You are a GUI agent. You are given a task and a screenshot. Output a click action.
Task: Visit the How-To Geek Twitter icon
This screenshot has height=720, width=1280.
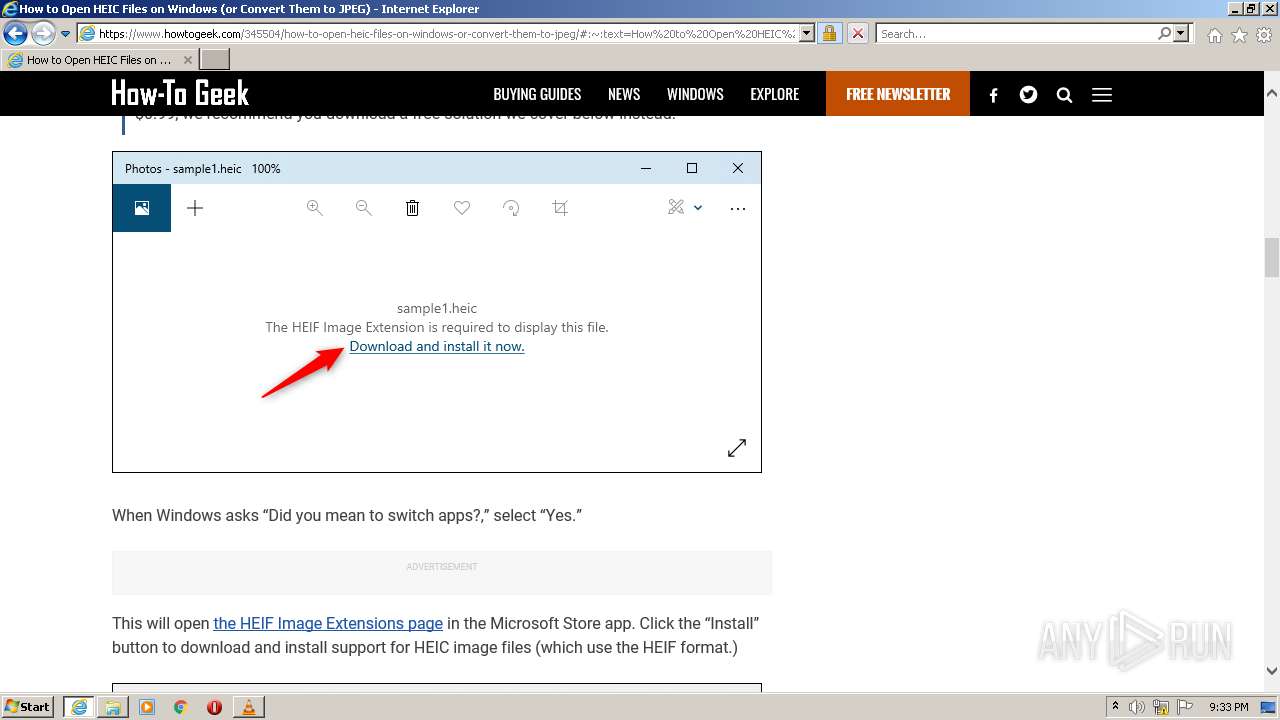1028,95
